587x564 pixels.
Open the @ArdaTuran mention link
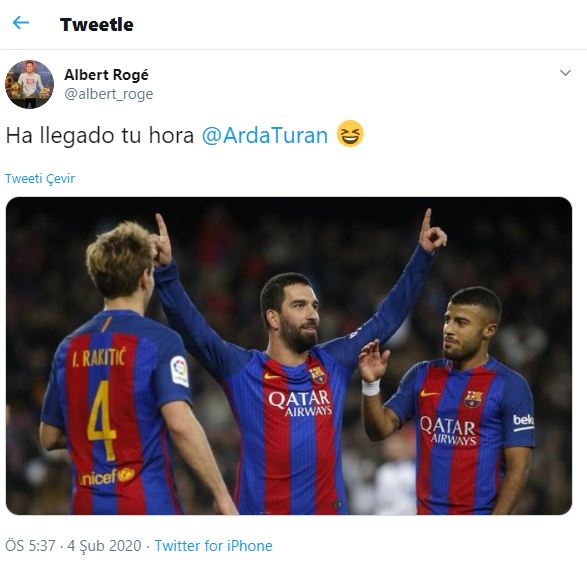point(265,135)
